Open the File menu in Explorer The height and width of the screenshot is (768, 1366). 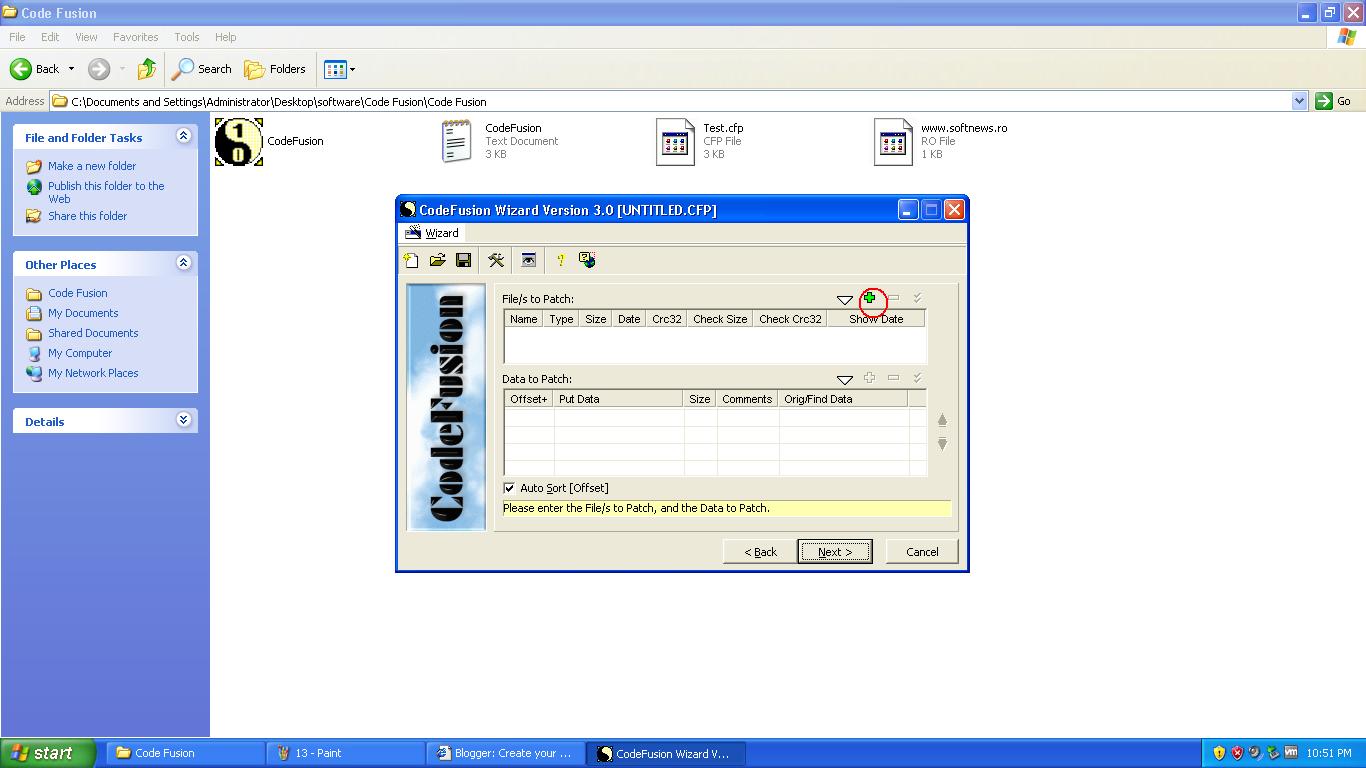17,37
